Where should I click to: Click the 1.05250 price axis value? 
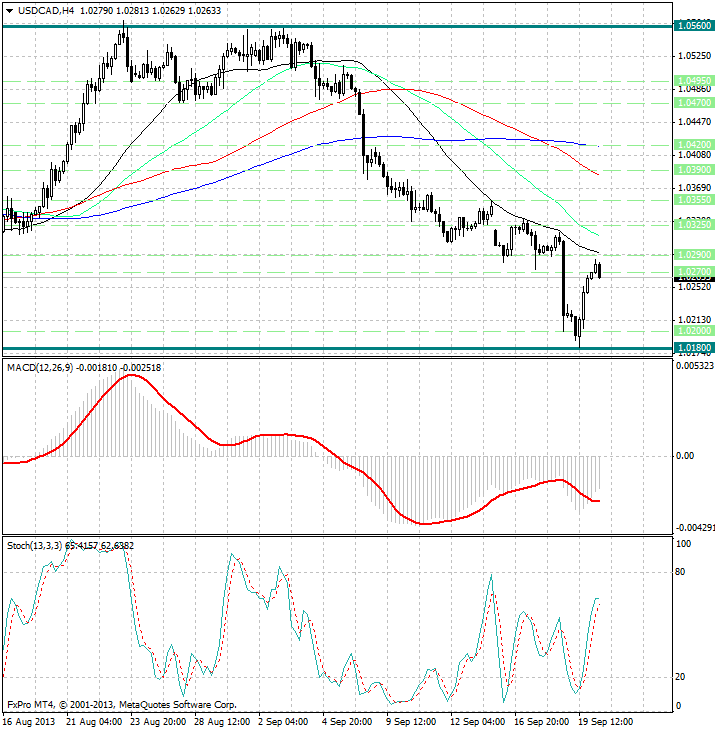click(x=695, y=56)
